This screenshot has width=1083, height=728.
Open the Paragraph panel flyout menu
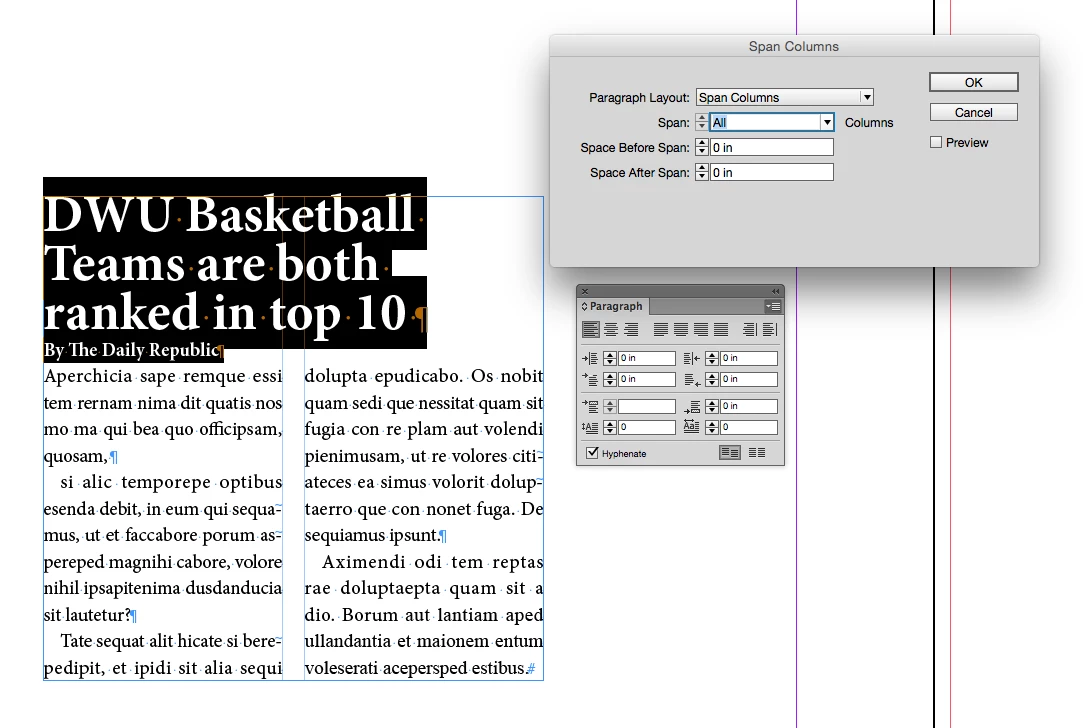(773, 306)
